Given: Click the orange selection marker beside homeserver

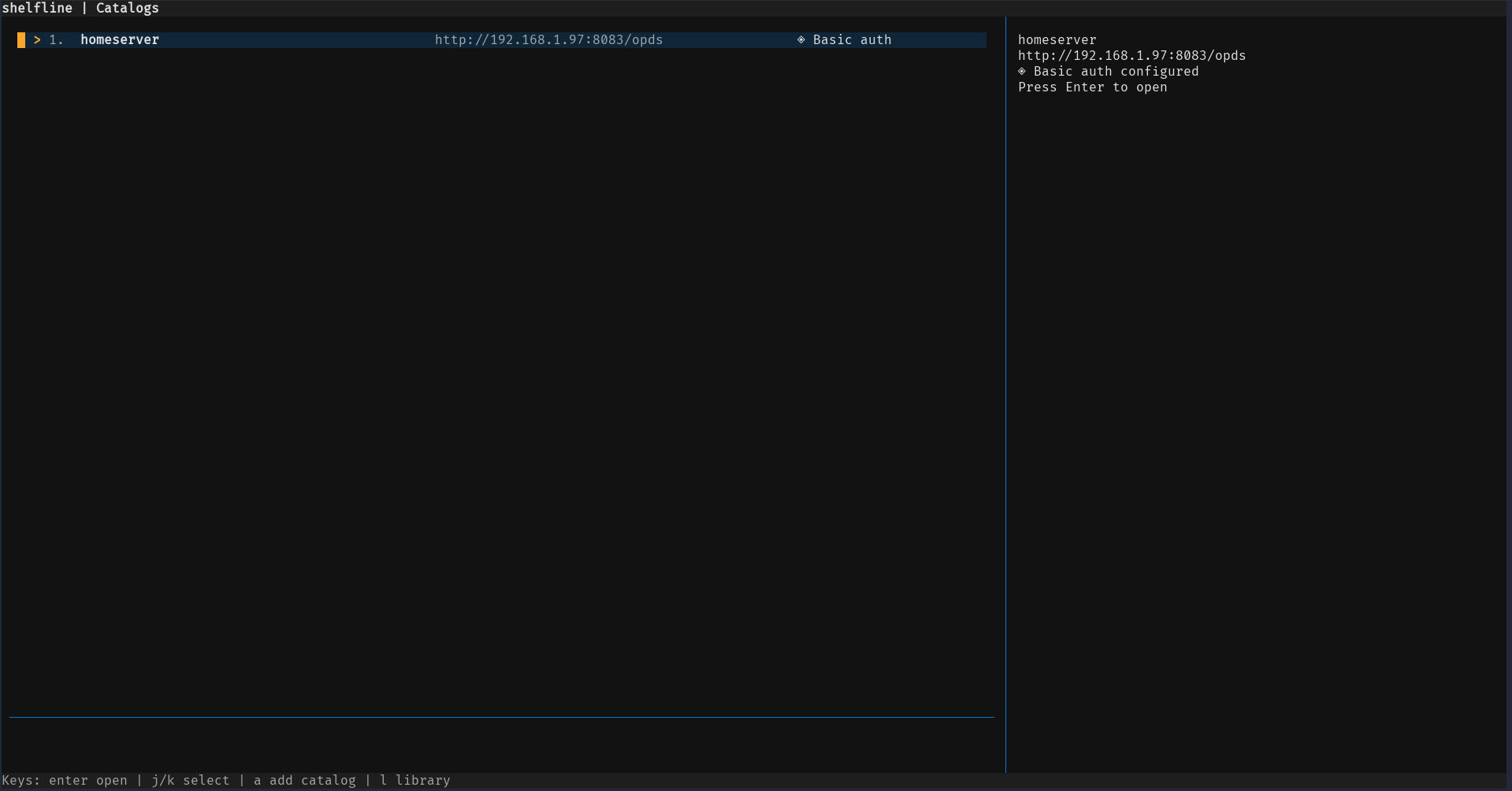Looking at the screenshot, I should (x=21, y=40).
